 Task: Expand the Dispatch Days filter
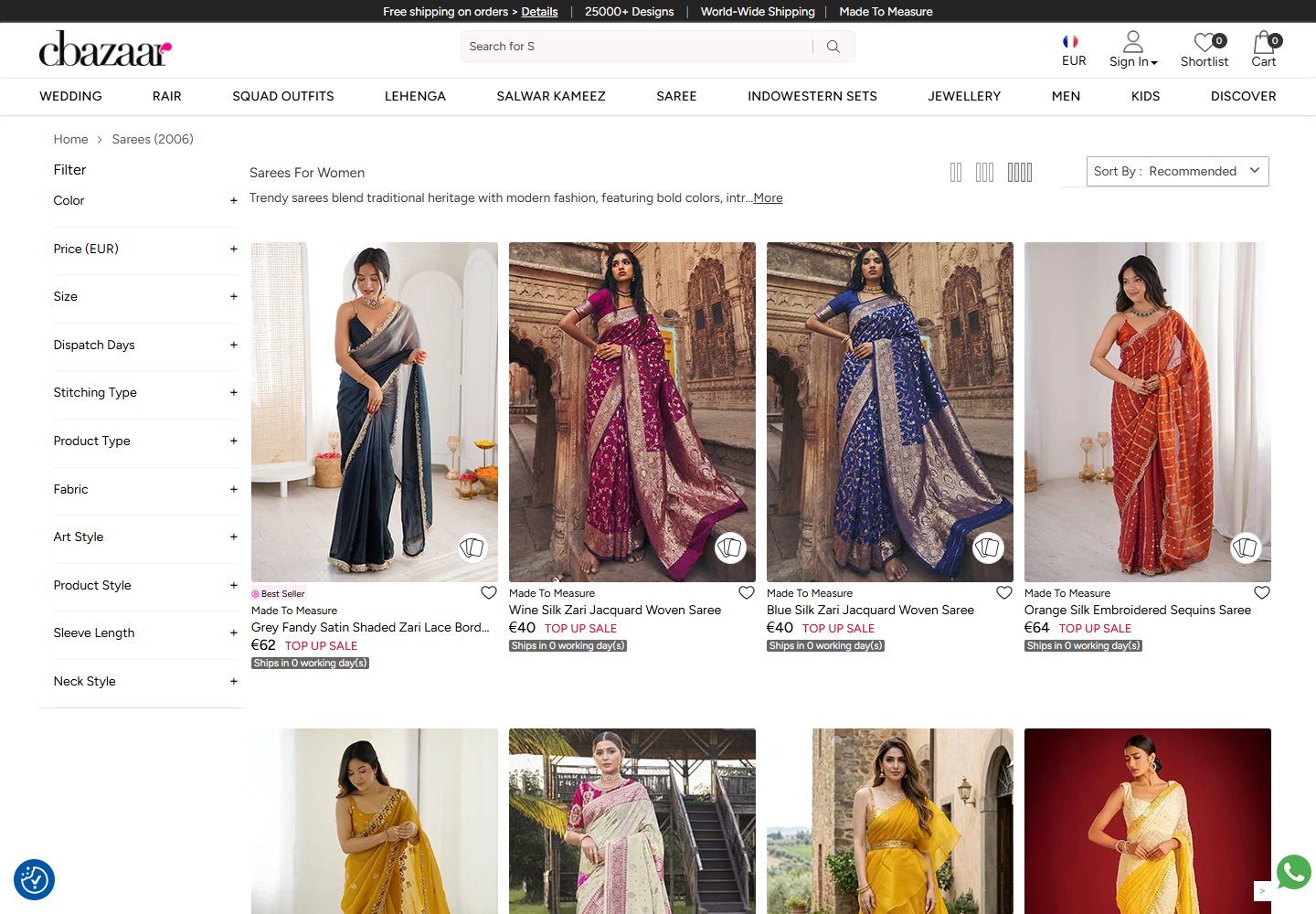pos(234,345)
